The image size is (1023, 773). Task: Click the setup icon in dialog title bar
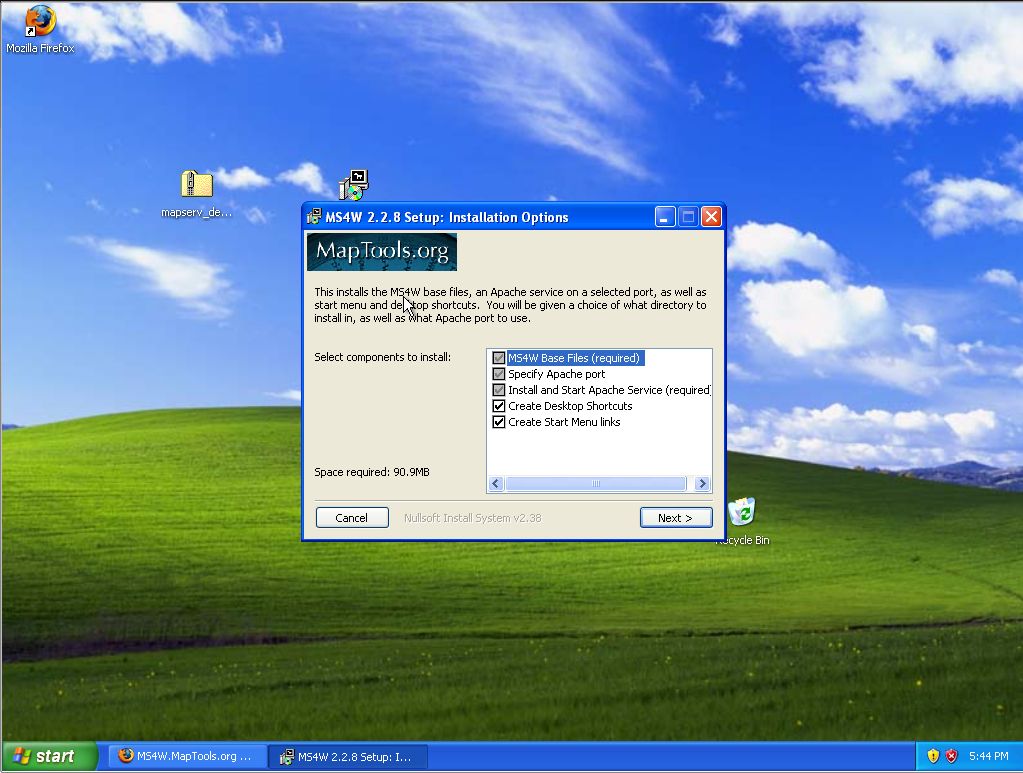[x=315, y=217]
